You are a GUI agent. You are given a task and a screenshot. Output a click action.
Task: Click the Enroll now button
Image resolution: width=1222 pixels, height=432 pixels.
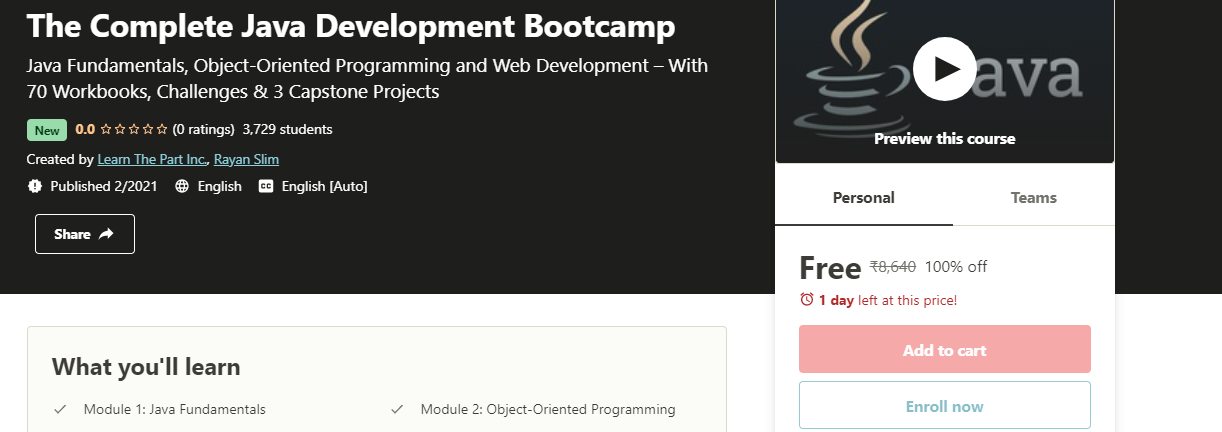945,405
